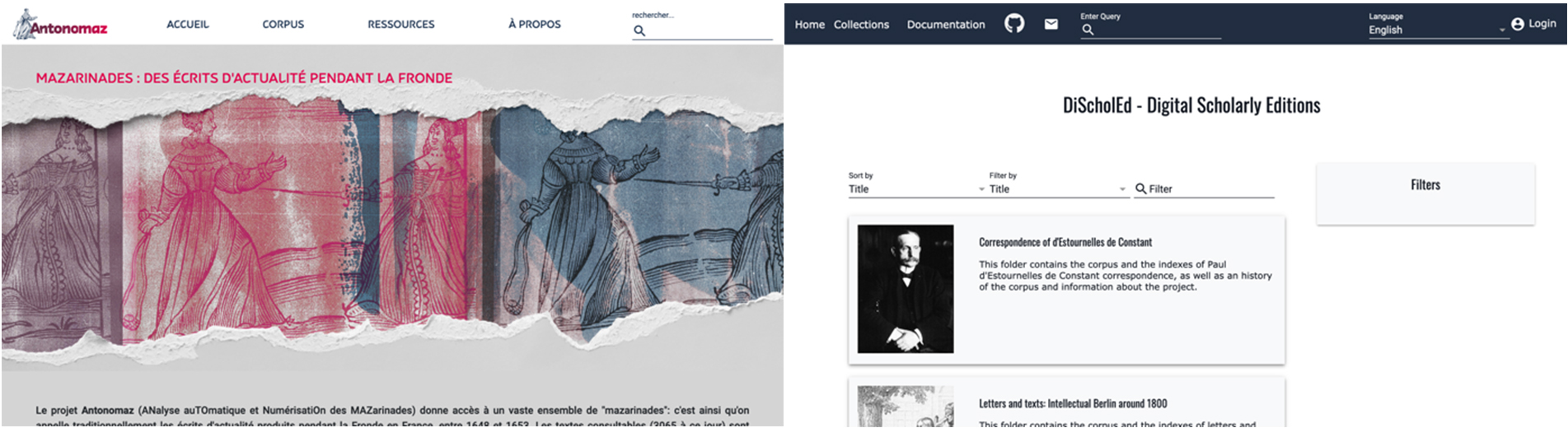Click the email envelope icon
The image size is (1568, 428).
tap(1051, 24)
